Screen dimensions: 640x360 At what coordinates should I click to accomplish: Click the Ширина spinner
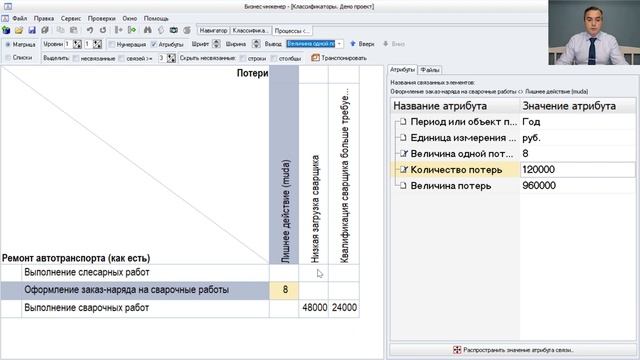256,44
